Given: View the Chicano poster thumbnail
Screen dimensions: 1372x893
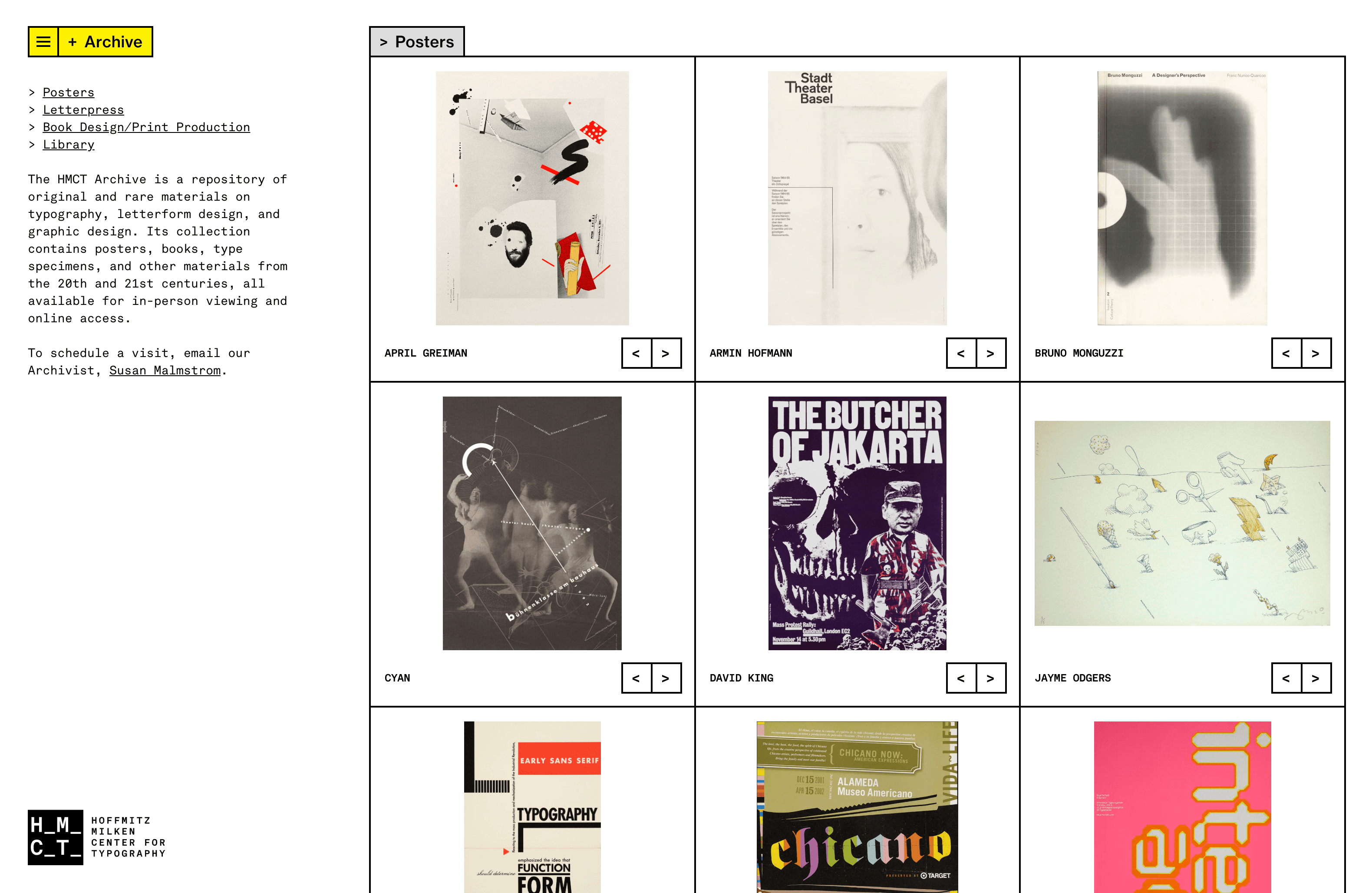Looking at the screenshot, I should pyautogui.click(x=857, y=807).
